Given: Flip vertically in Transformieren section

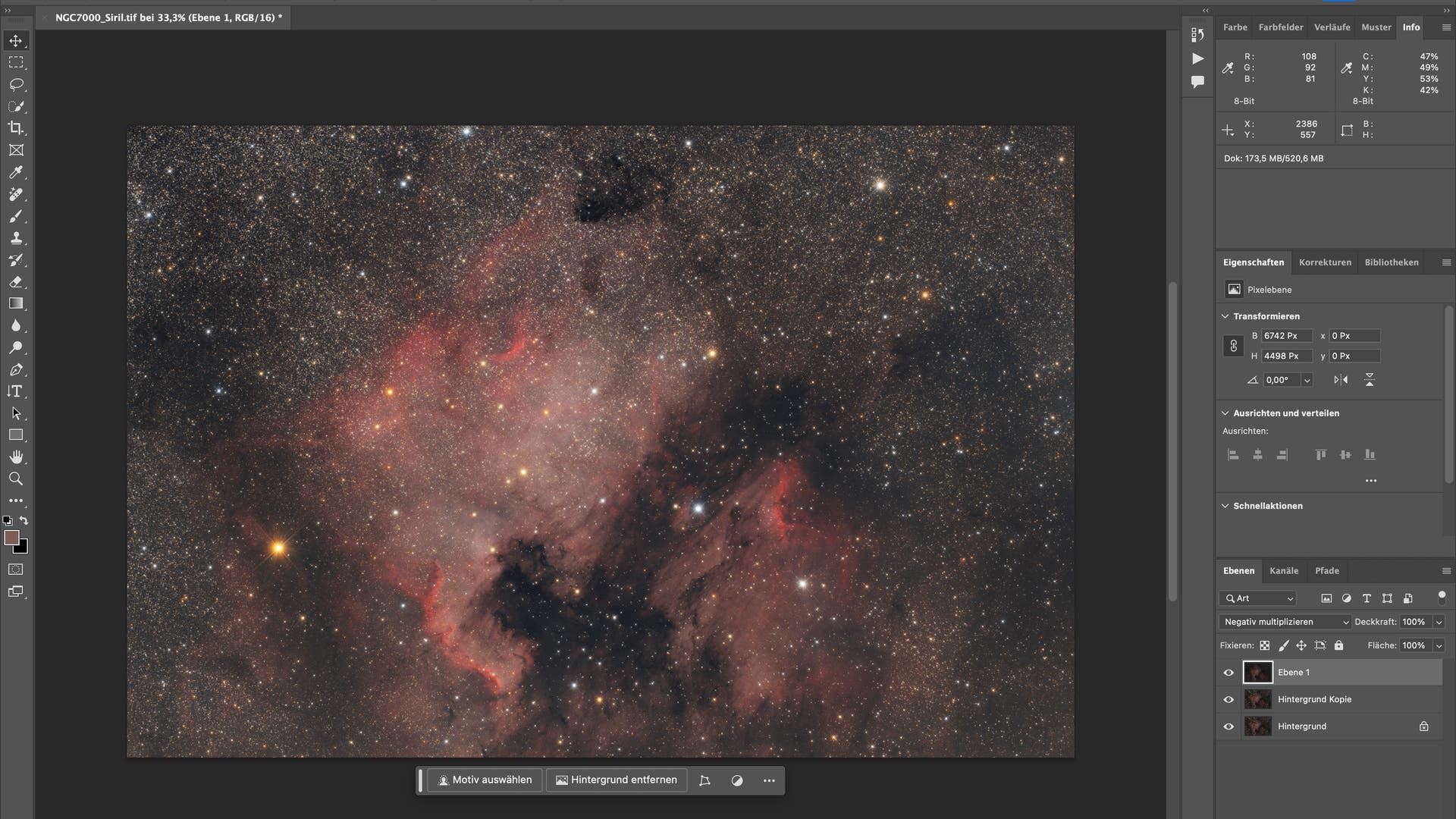Looking at the screenshot, I should pyautogui.click(x=1370, y=380).
